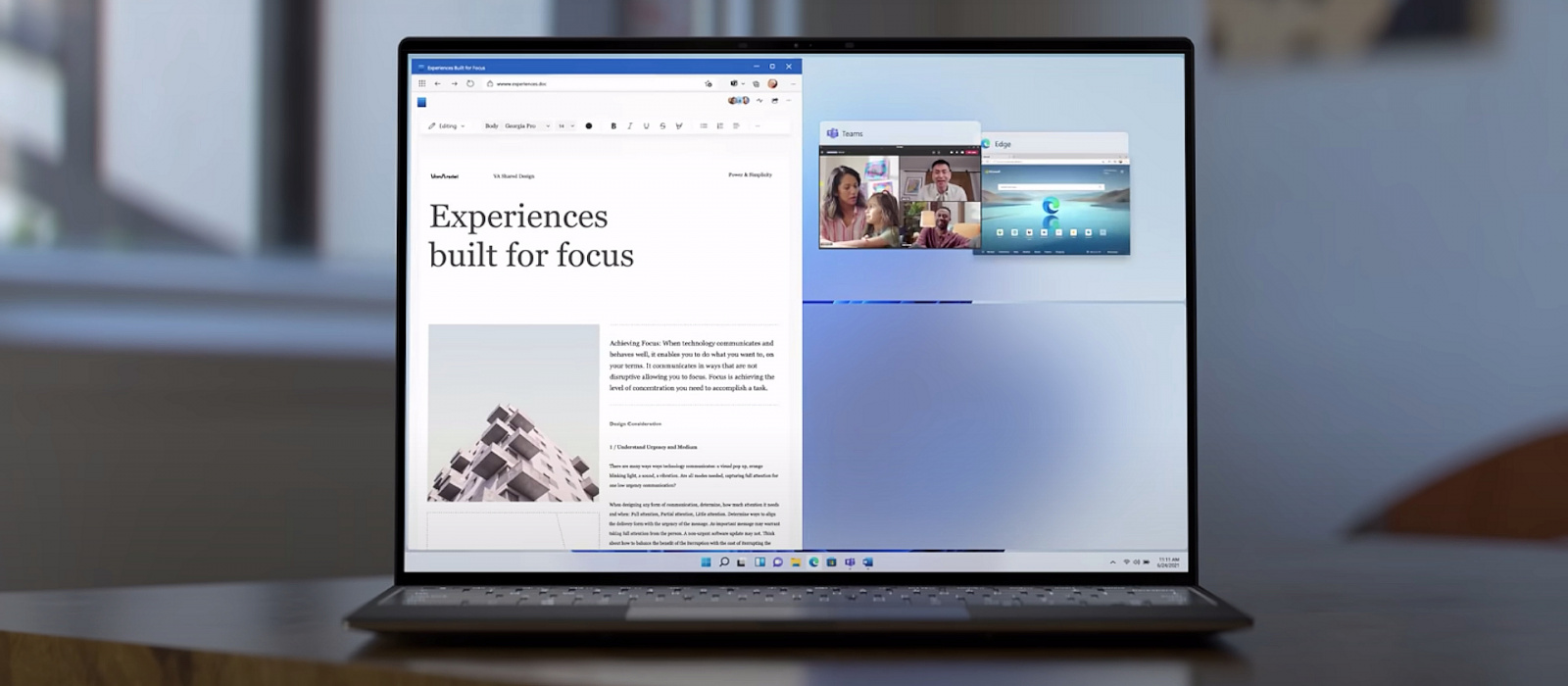The height and width of the screenshot is (686, 1568).
Task: Select the Teams window thumbnail
Action: point(900,197)
